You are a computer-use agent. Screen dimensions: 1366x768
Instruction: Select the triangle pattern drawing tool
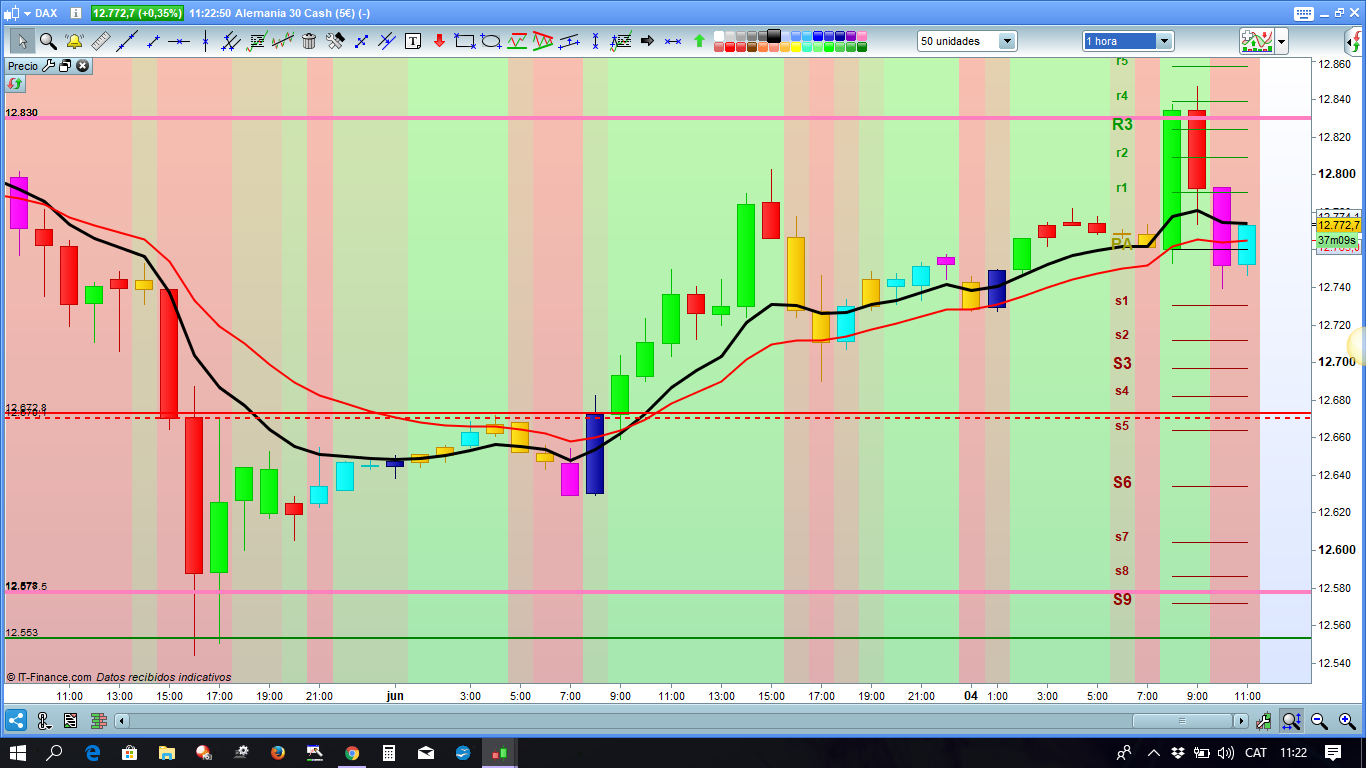click(543, 41)
